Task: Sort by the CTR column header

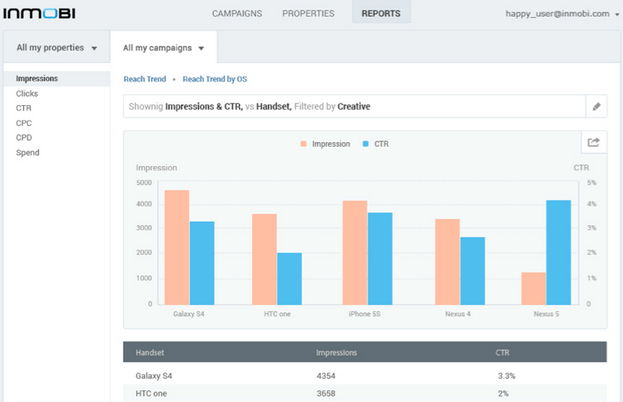Action: [x=502, y=352]
